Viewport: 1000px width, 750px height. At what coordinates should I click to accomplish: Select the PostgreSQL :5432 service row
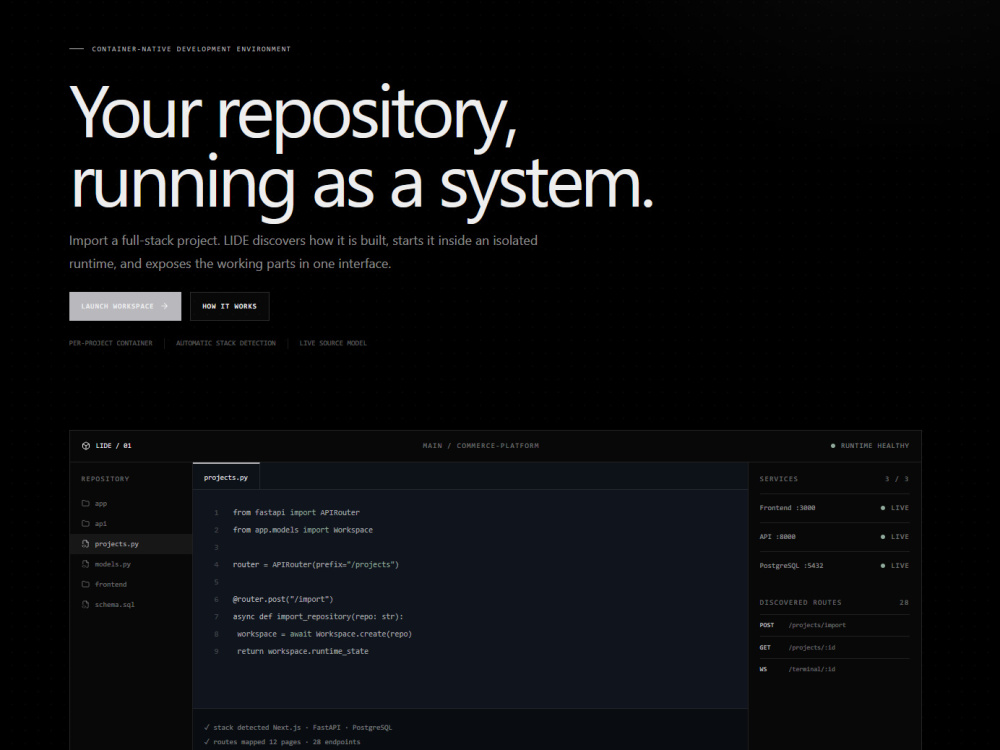834,566
